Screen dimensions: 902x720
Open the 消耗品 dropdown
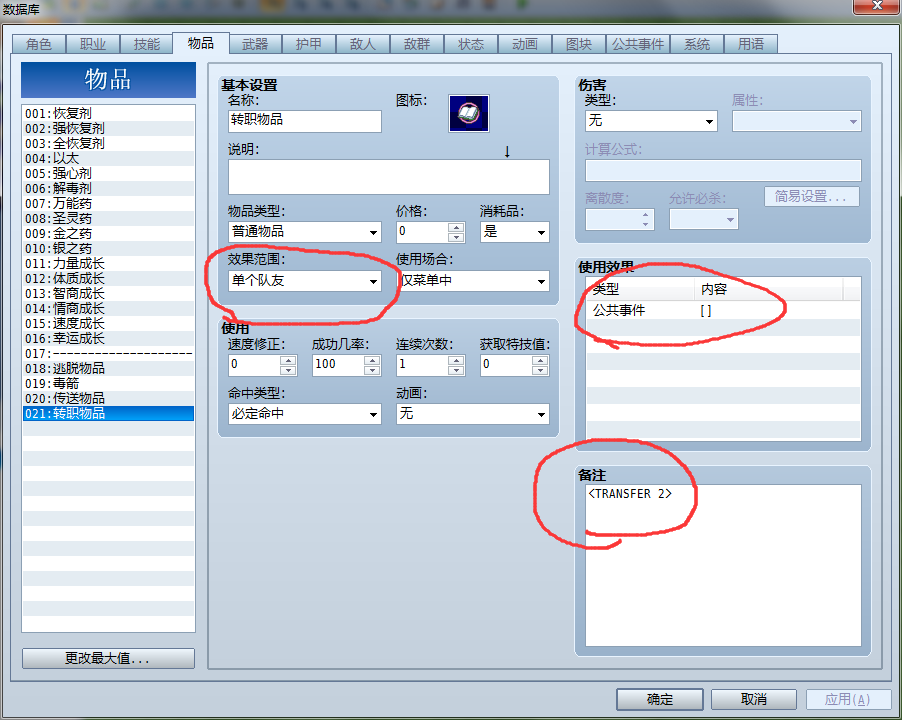click(515, 232)
